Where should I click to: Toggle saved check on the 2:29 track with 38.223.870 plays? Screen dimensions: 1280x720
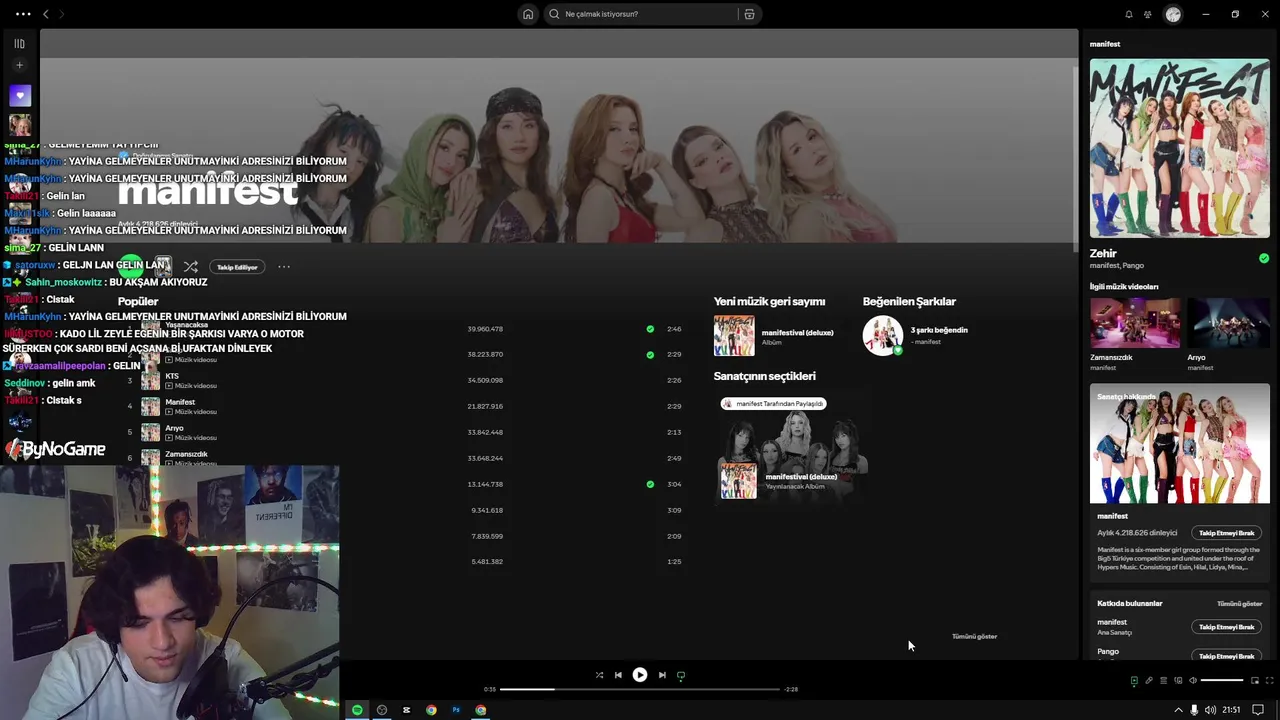[x=650, y=355]
